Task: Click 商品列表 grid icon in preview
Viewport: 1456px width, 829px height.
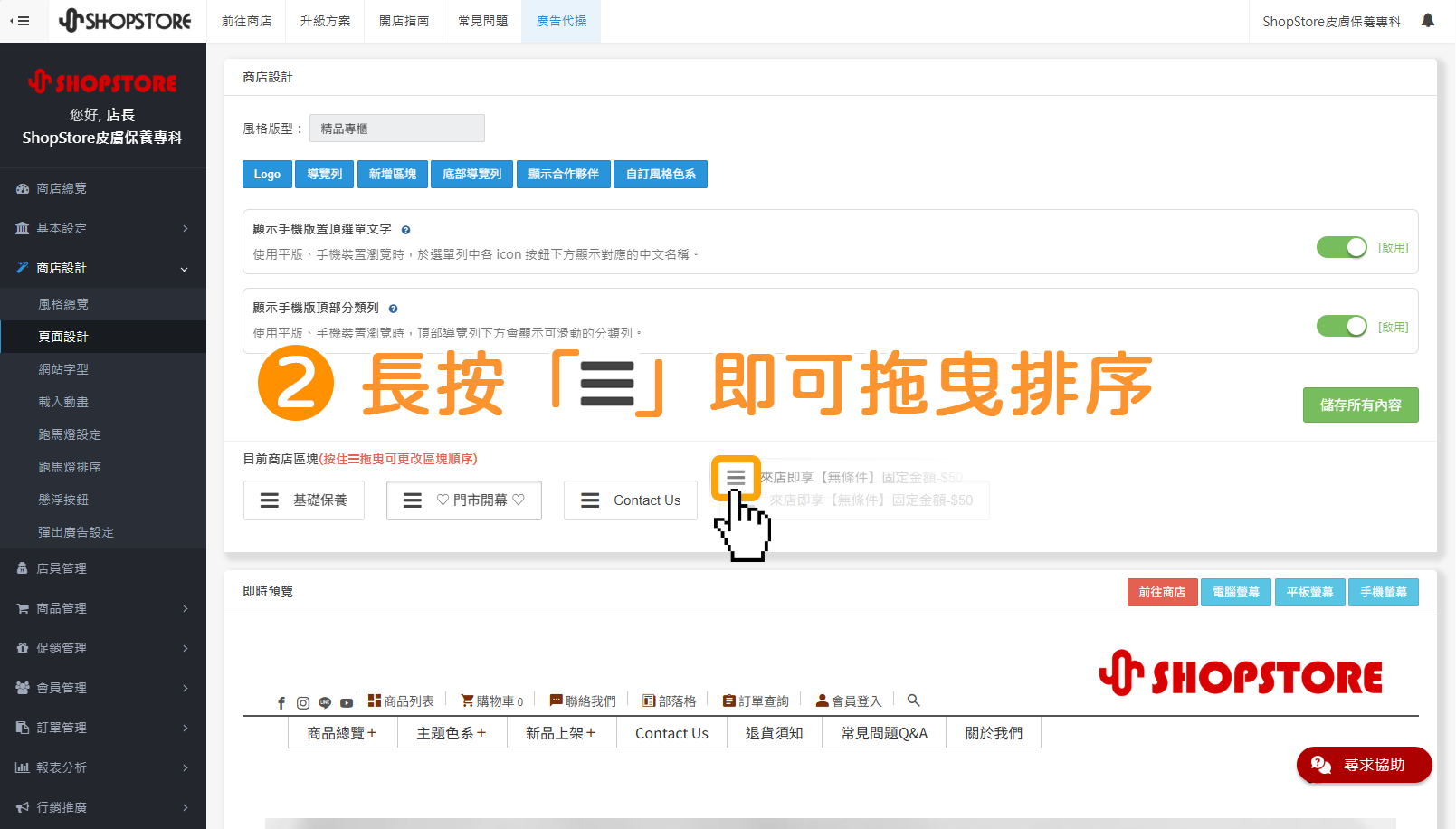Action: click(x=375, y=700)
